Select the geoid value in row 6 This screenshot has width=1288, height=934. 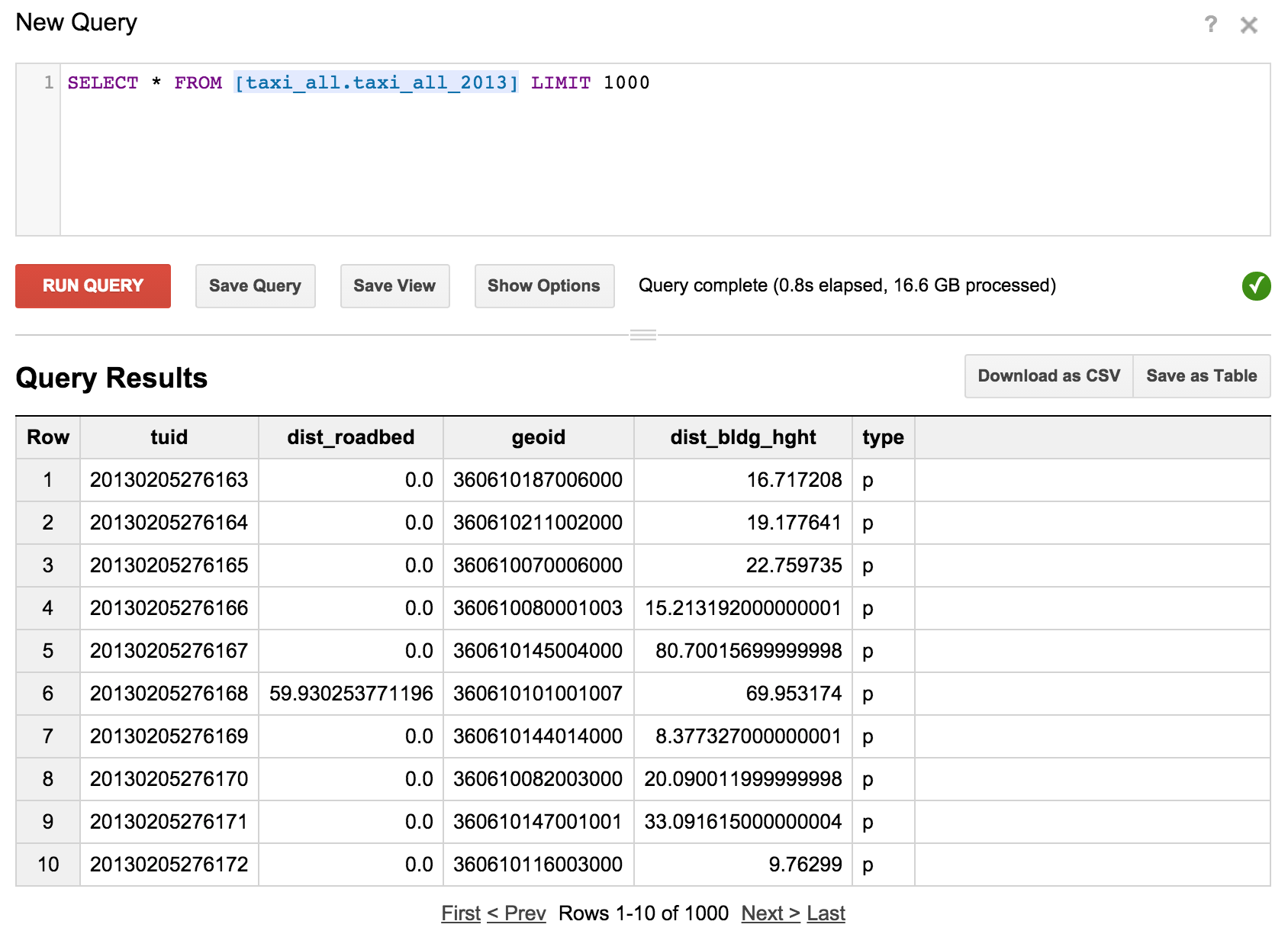coord(538,694)
